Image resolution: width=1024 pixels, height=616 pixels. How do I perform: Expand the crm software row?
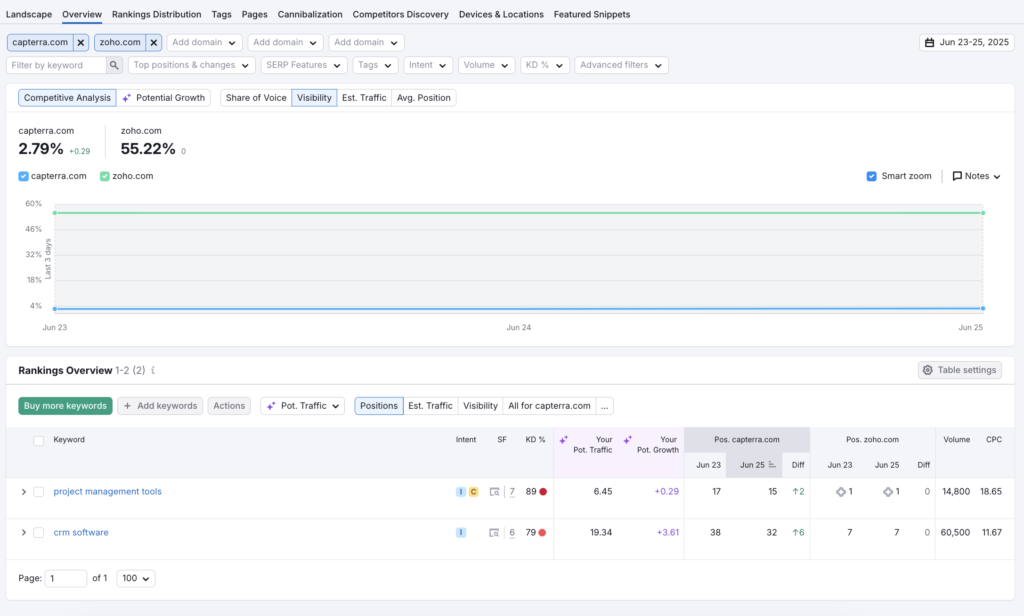point(24,533)
